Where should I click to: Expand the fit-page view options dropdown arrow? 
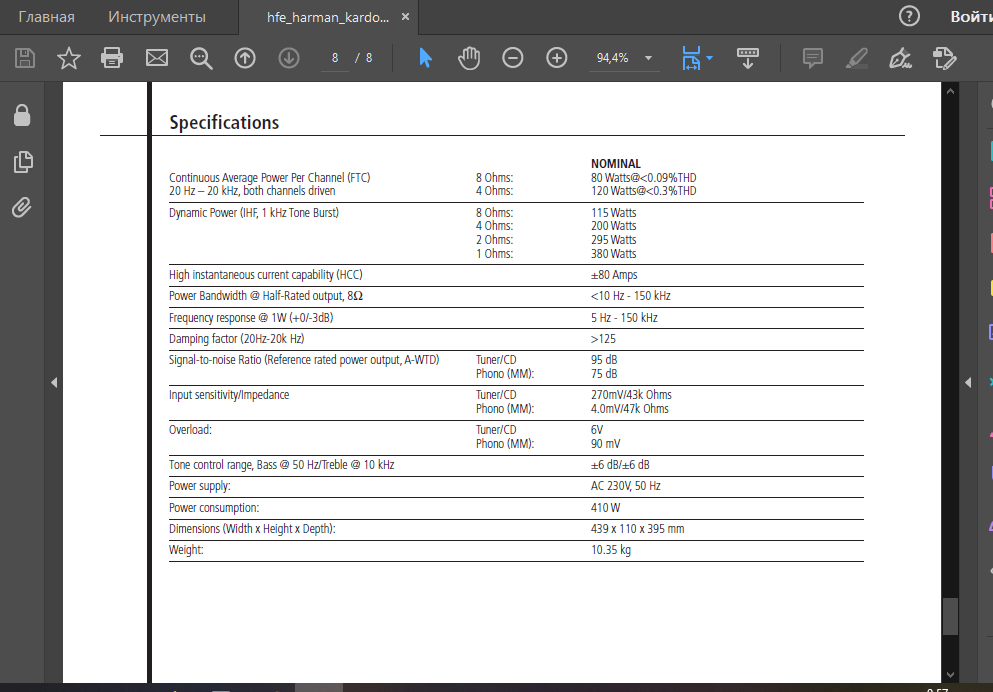point(709,58)
